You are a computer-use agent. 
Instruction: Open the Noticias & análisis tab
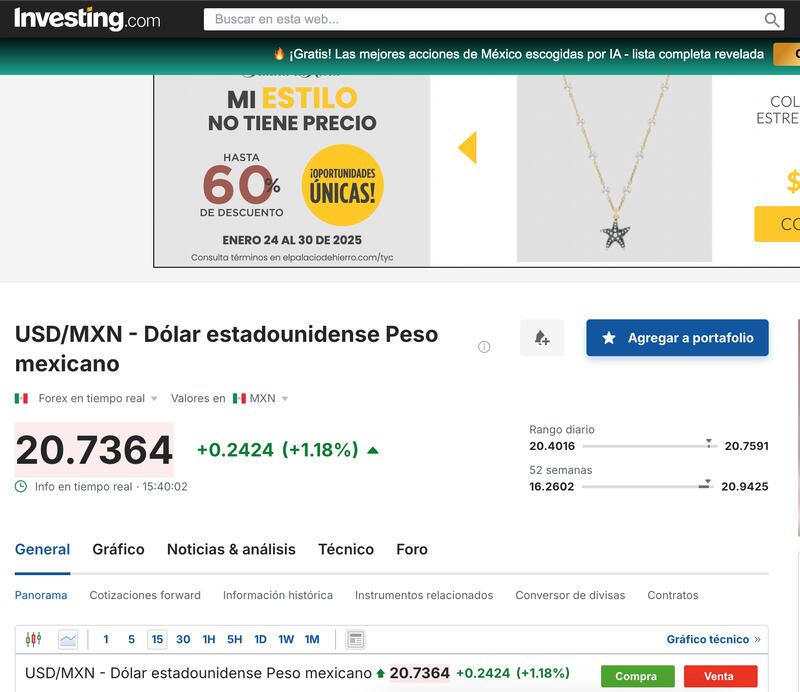231,549
